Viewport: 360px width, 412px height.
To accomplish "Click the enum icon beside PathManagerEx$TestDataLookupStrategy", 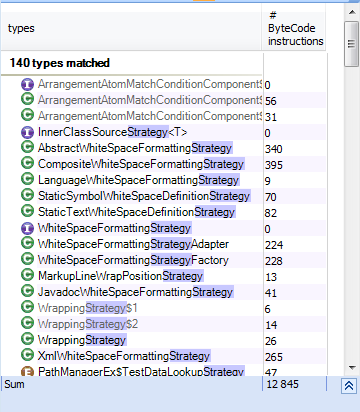I will tap(27, 371).
